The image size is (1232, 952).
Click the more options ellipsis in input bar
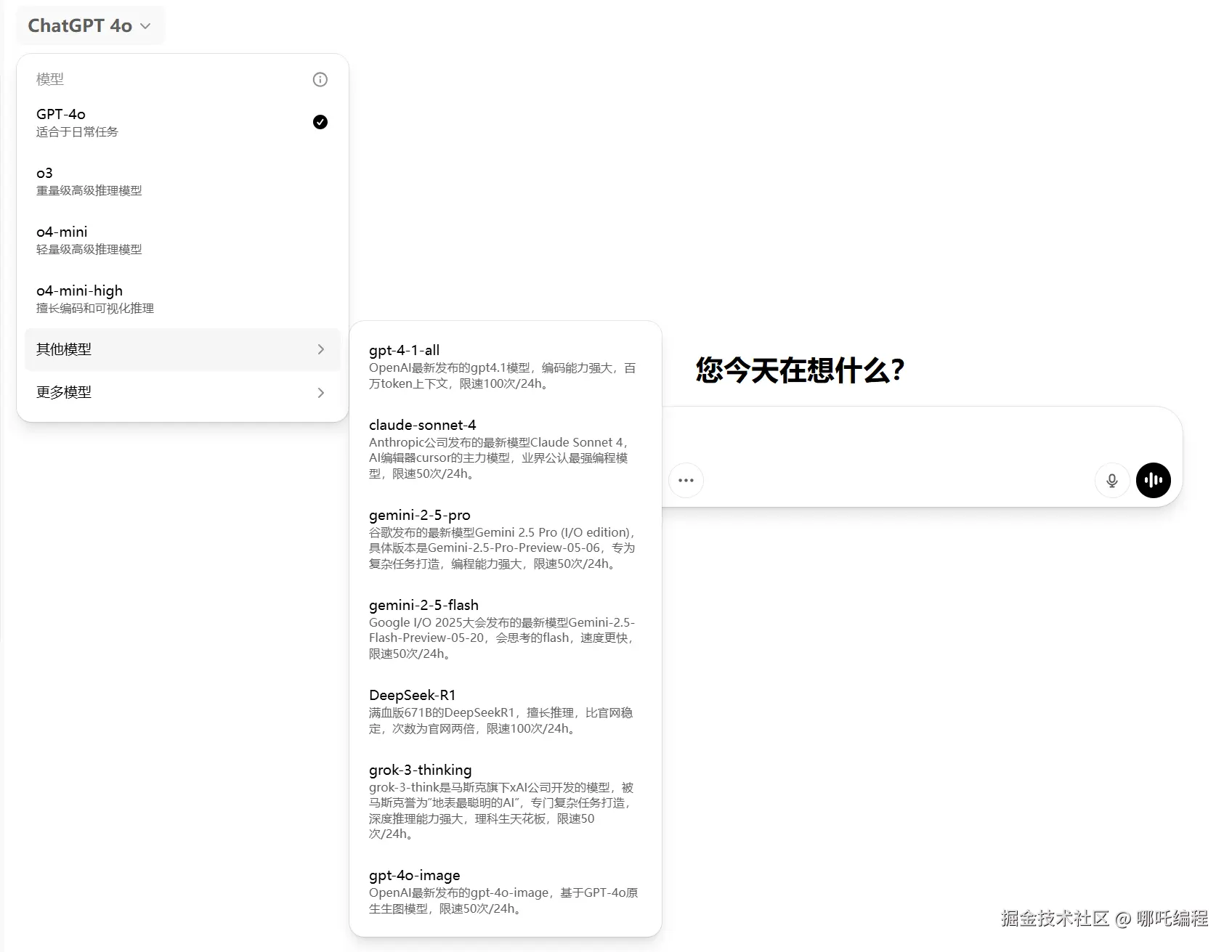point(686,480)
